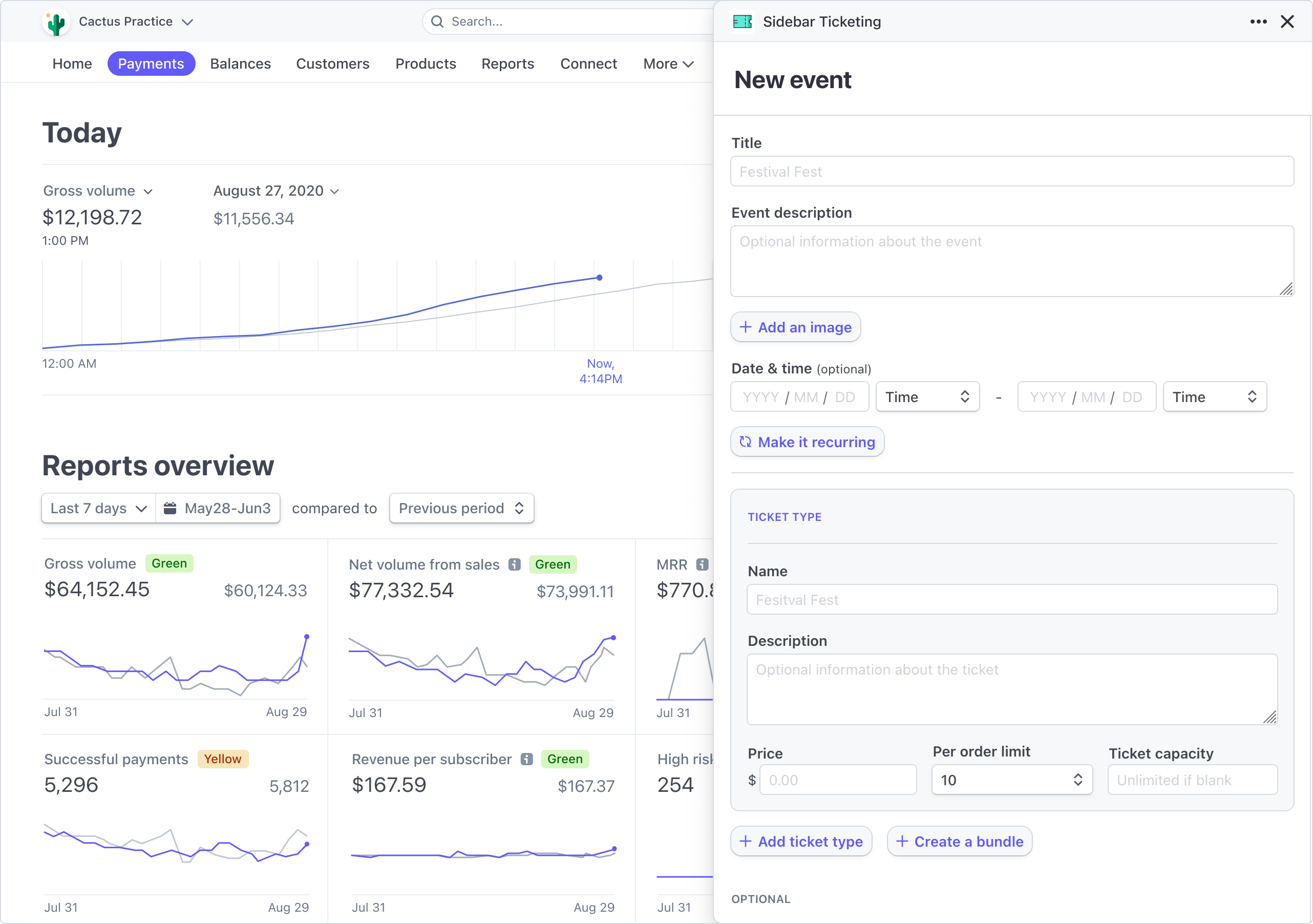Switch to the Balances tab
Screen dimensions: 1313x924
click(x=240, y=64)
